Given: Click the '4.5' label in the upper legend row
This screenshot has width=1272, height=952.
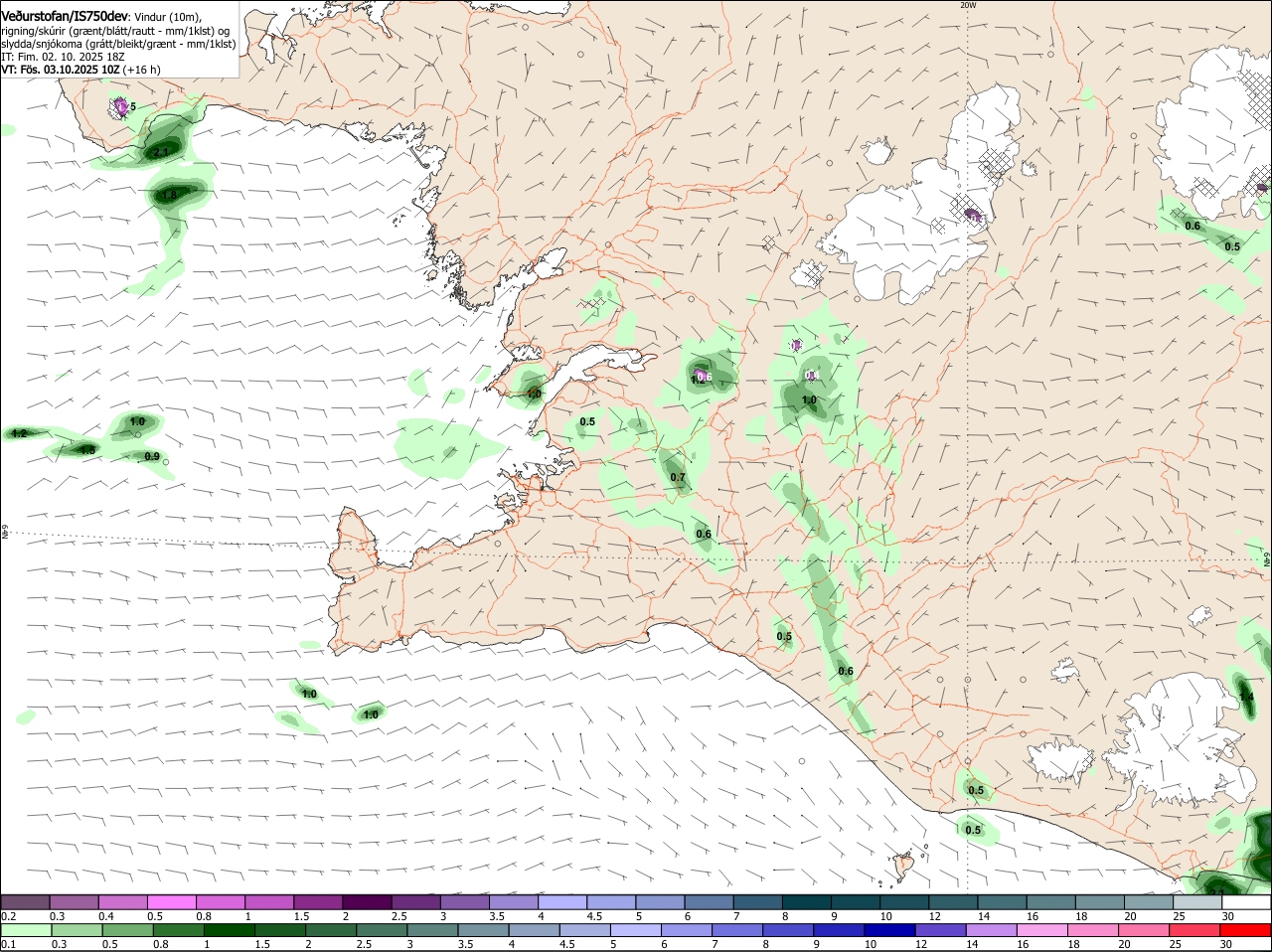Looking at the screenshot, I should [x=594, y=916].
